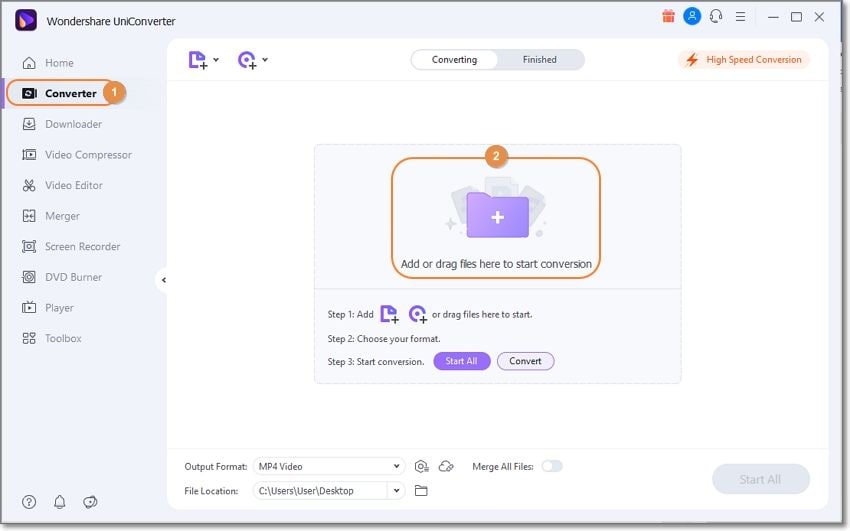Open the Video Editor tool

[x=74, y=185]
